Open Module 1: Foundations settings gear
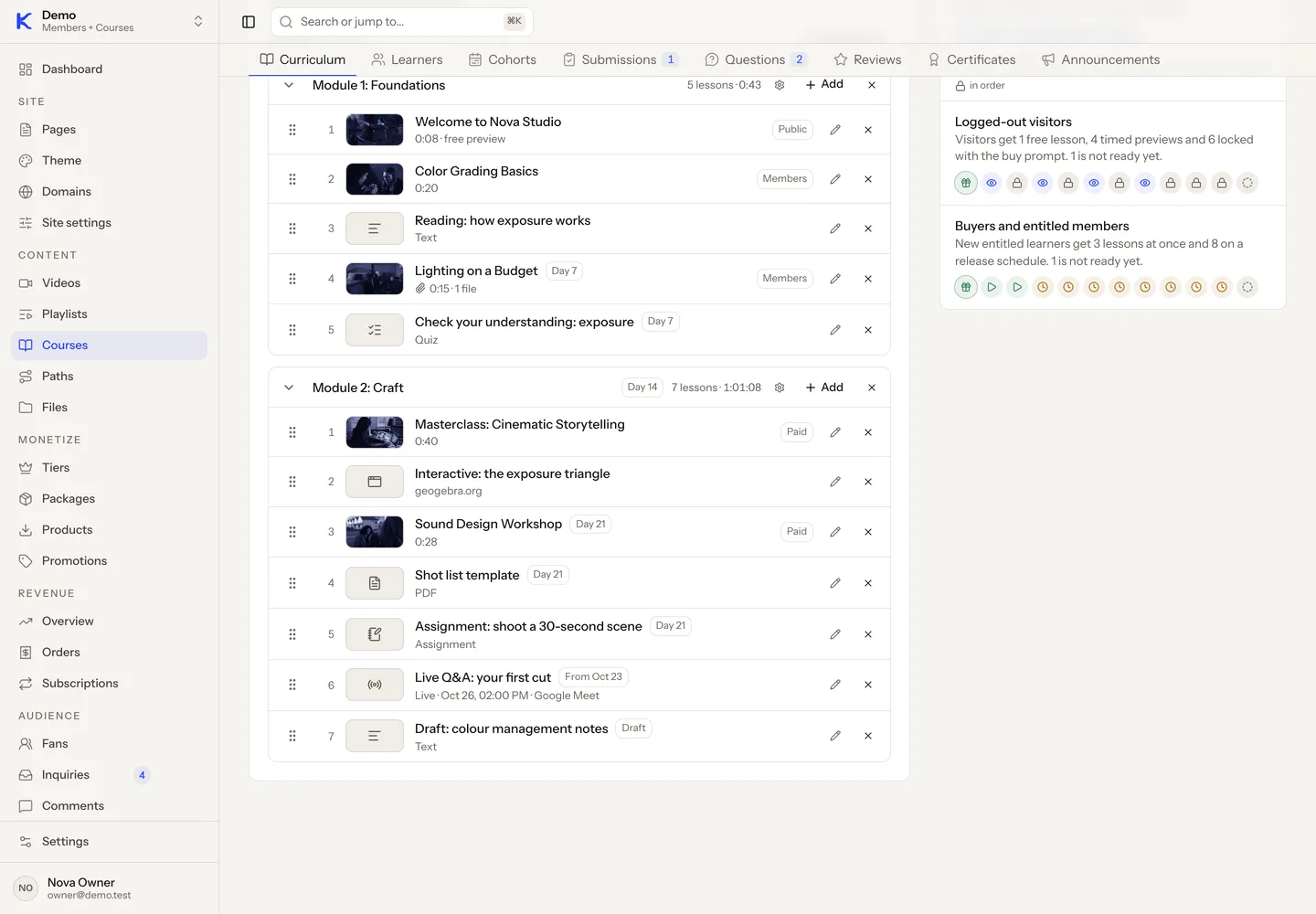The width and height of the screenshot is (1316, 914). click(x=780, y=85)
